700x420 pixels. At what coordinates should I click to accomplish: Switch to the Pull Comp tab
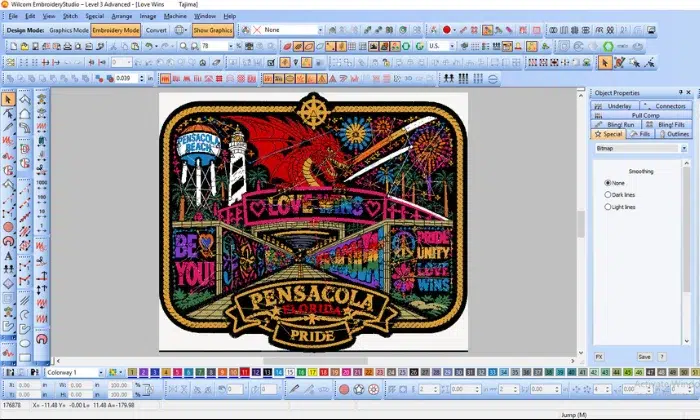pyautogui.click(x=642, y=115)
